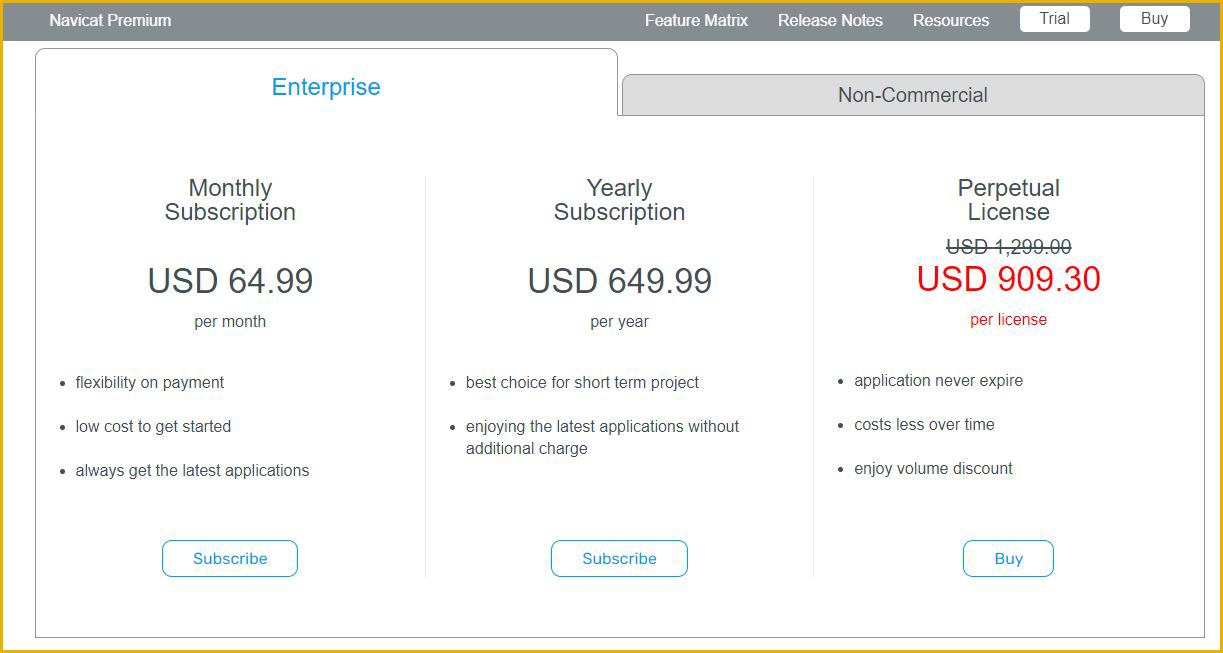
Task: Open the Resources menu item
Action: (x=951, y=20)
